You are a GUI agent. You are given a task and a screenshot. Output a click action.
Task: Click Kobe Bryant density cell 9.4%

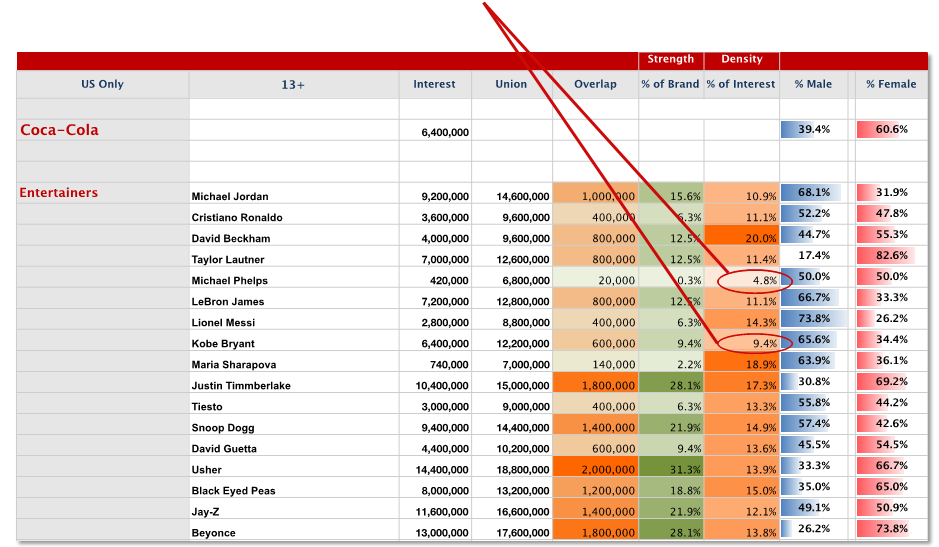[x=742, y=340]
